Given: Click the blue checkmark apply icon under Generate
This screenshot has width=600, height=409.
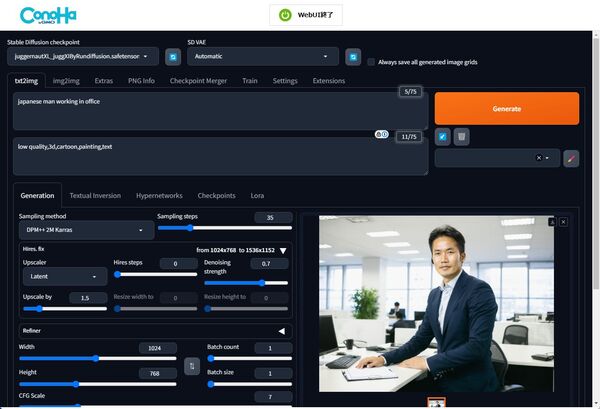Looking at the screenshot, I should 442,137.
